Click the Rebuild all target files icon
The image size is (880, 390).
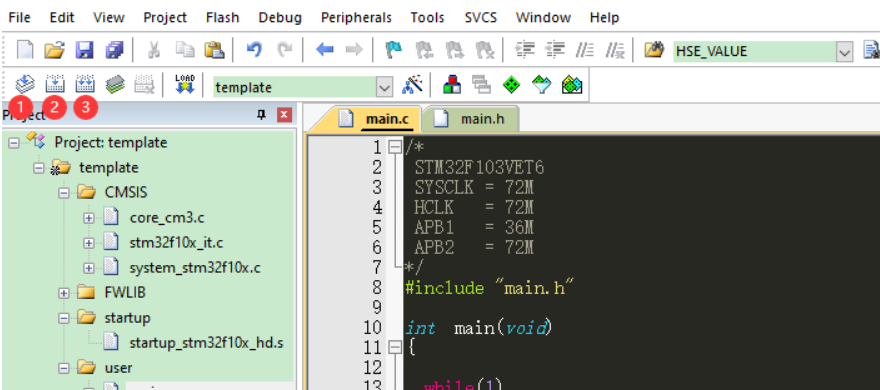point(85,85)
